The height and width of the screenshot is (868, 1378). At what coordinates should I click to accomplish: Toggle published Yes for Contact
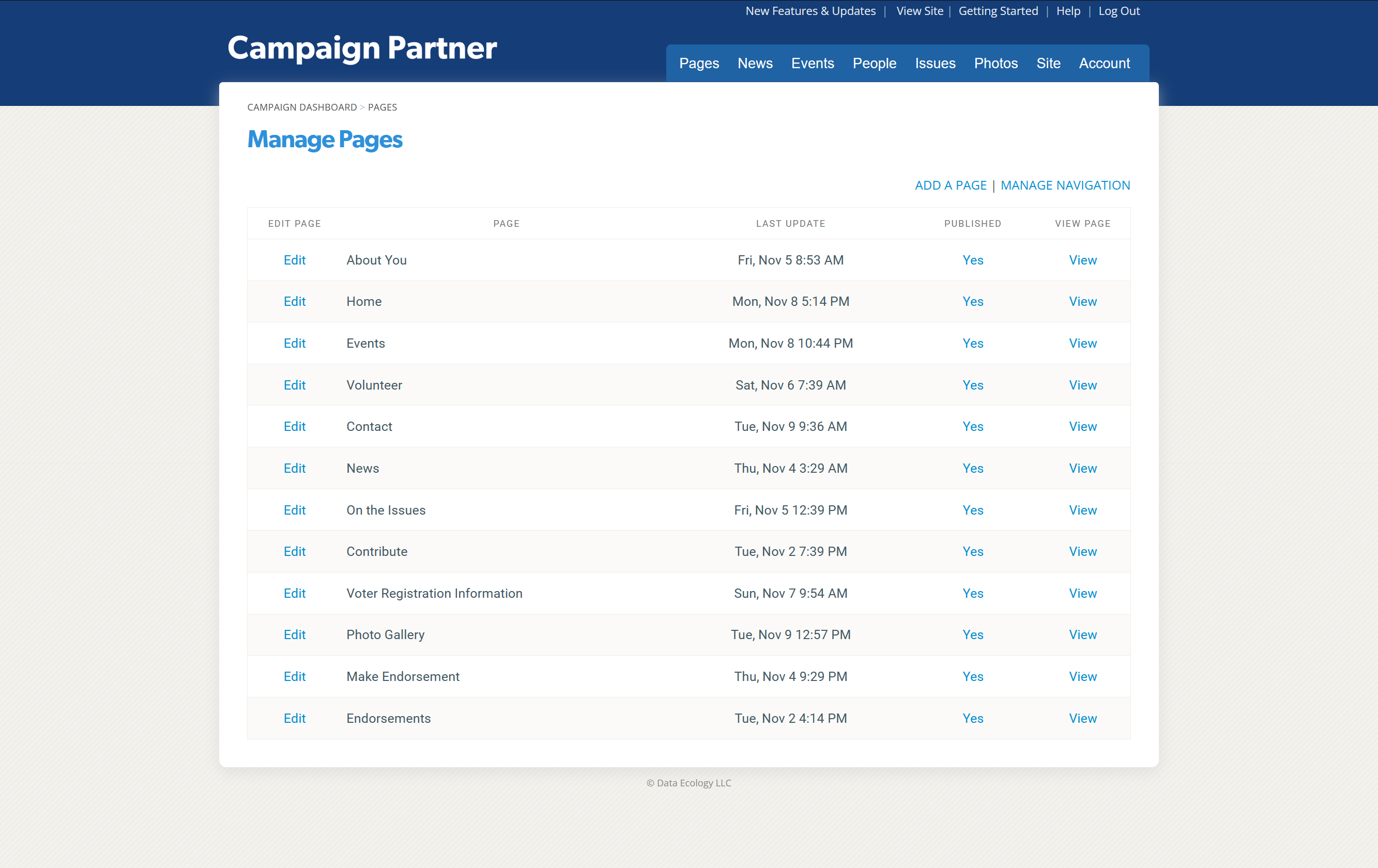point(973,426)
